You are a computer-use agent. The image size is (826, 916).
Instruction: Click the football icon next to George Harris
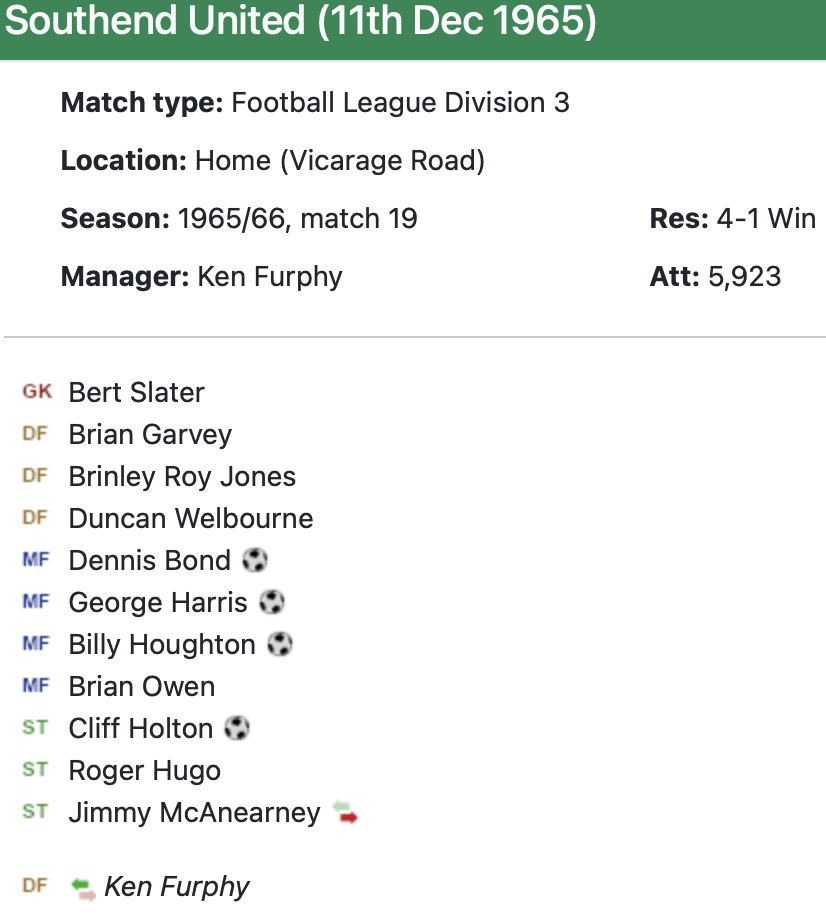272,602
